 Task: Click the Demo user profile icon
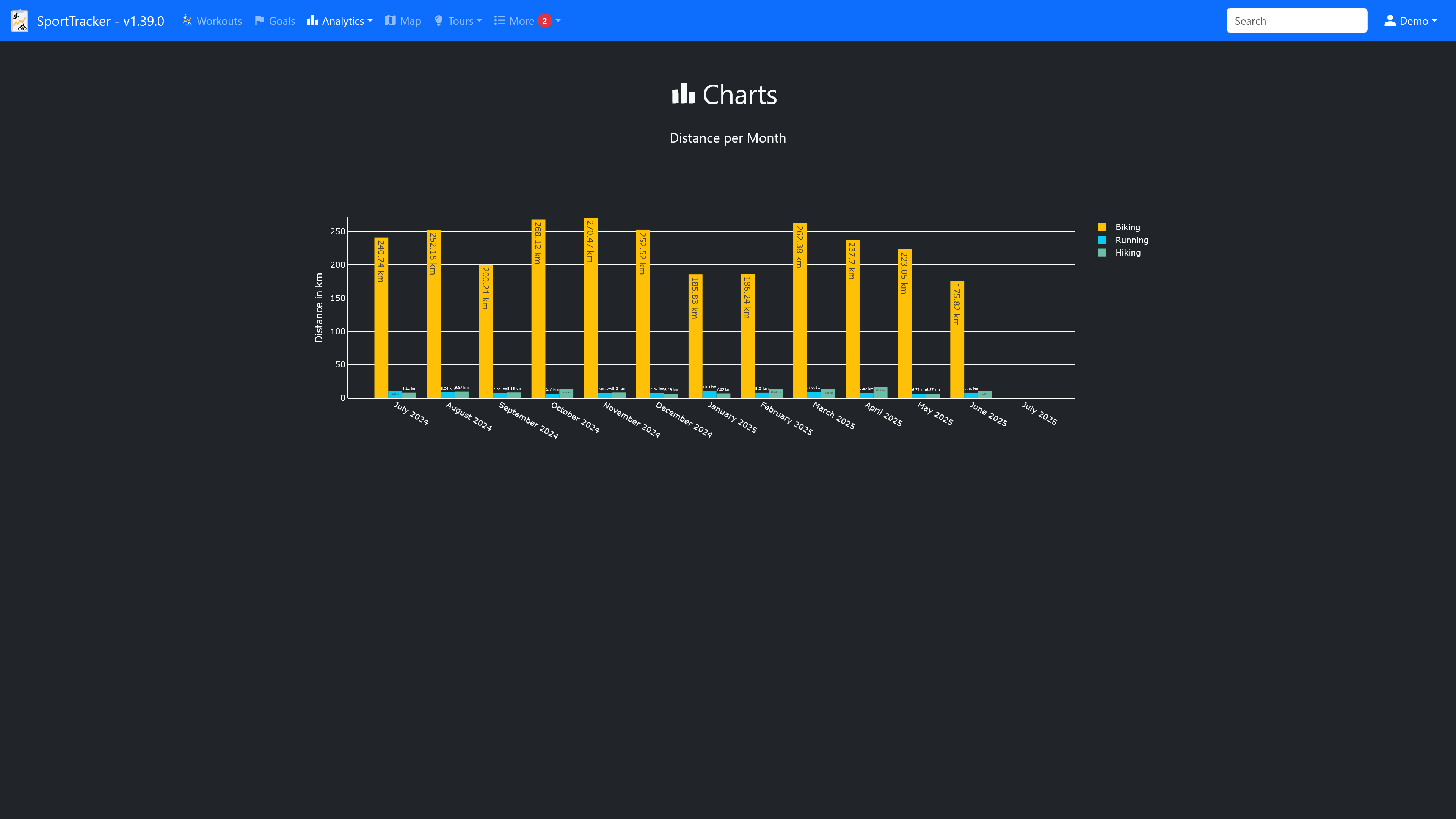[1390, 21]
